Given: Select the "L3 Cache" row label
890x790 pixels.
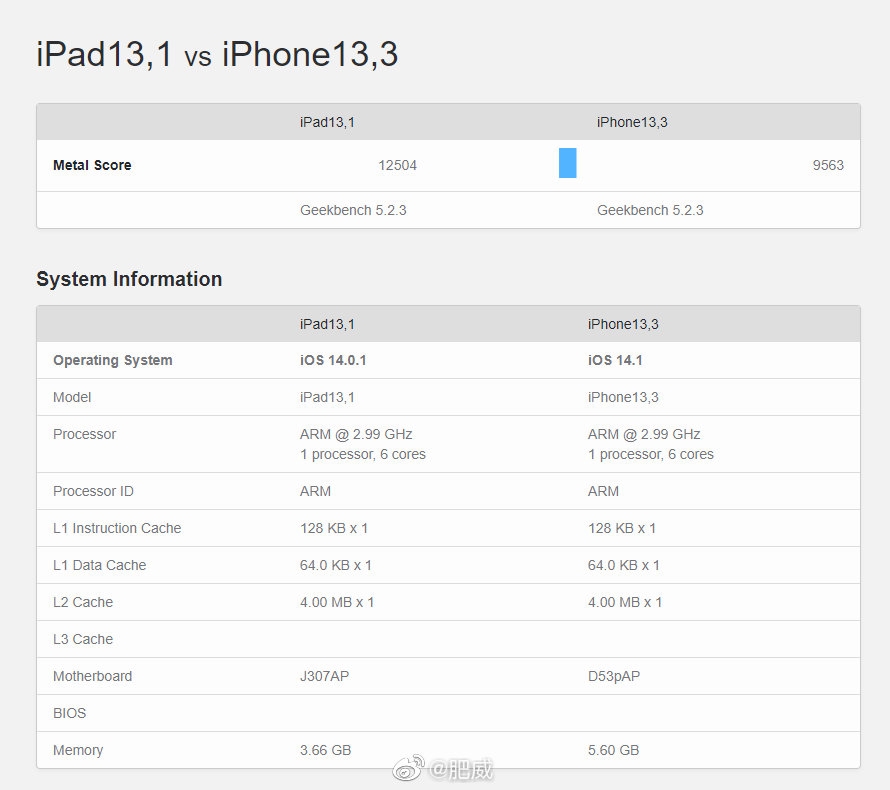Looking at the screenshot, I should tap(83, 639).
